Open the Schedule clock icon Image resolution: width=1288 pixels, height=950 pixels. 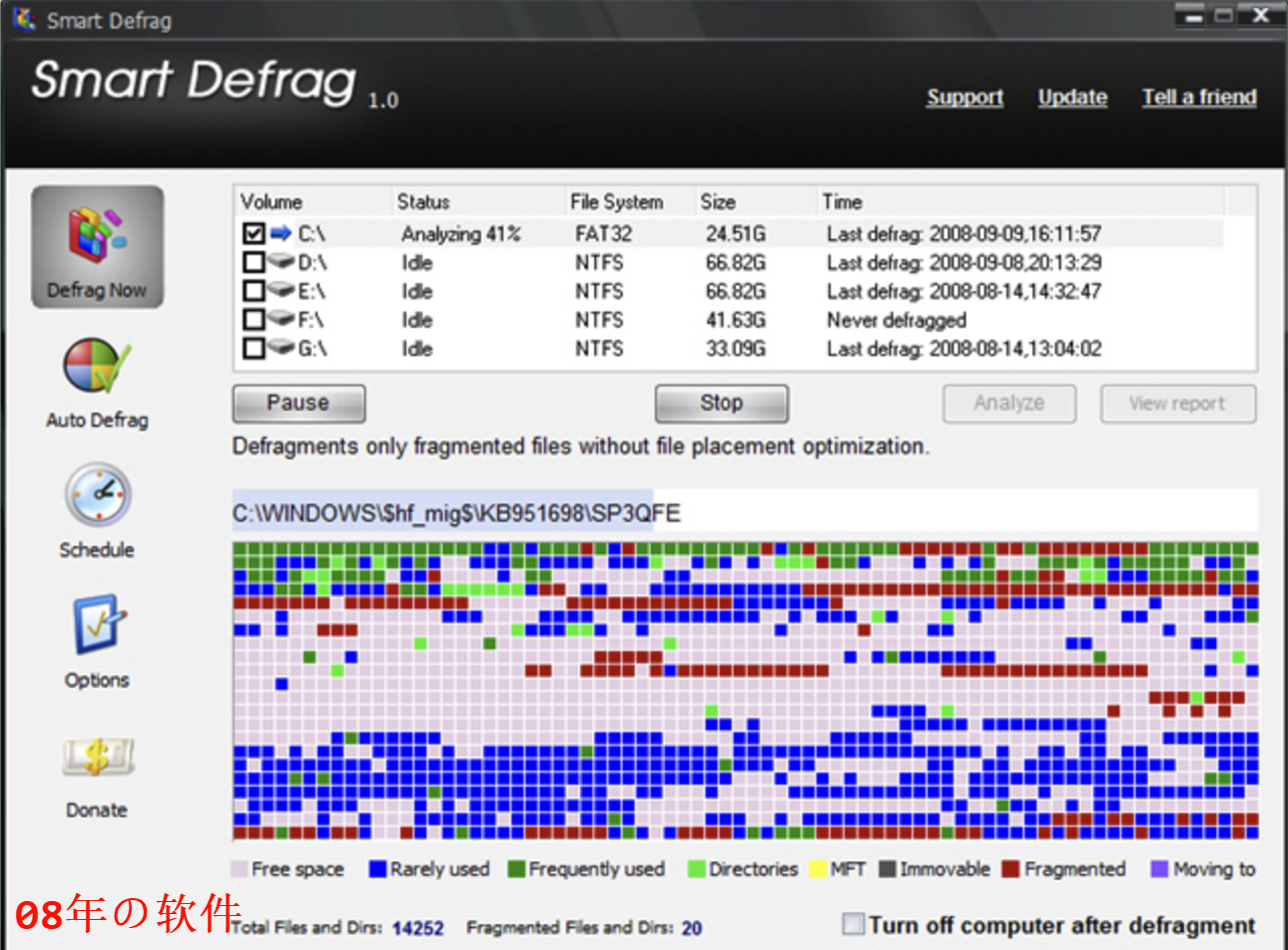coord(97,495)
